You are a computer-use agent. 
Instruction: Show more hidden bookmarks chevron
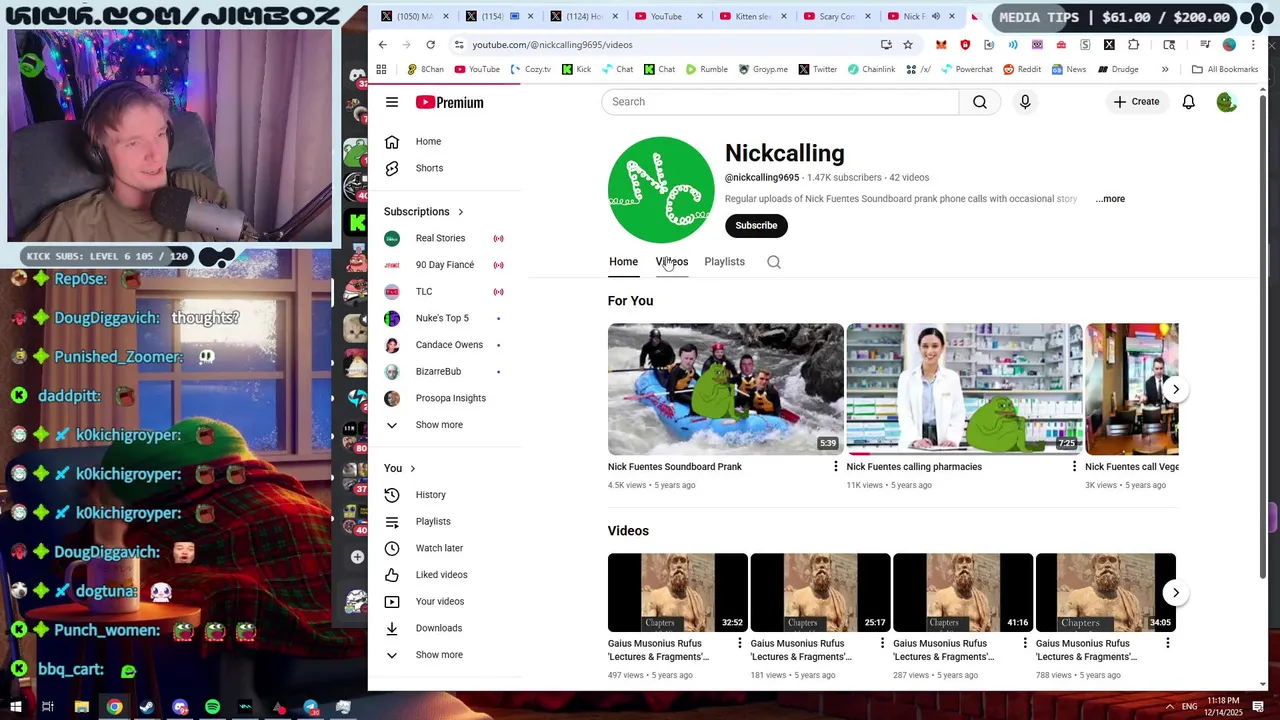(1165, 69)
